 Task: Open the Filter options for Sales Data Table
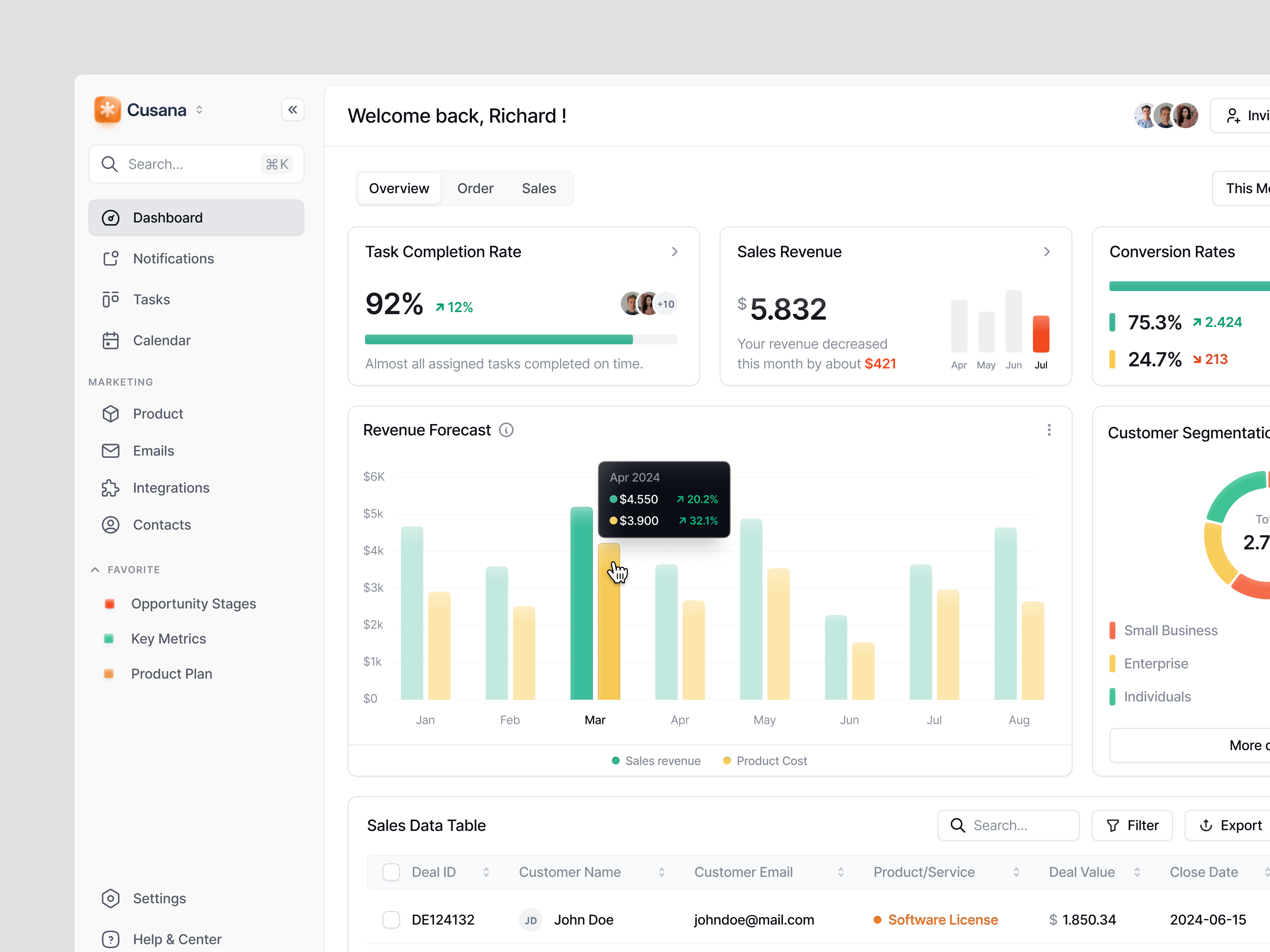pyautogui.click(x=1131, y=825)
